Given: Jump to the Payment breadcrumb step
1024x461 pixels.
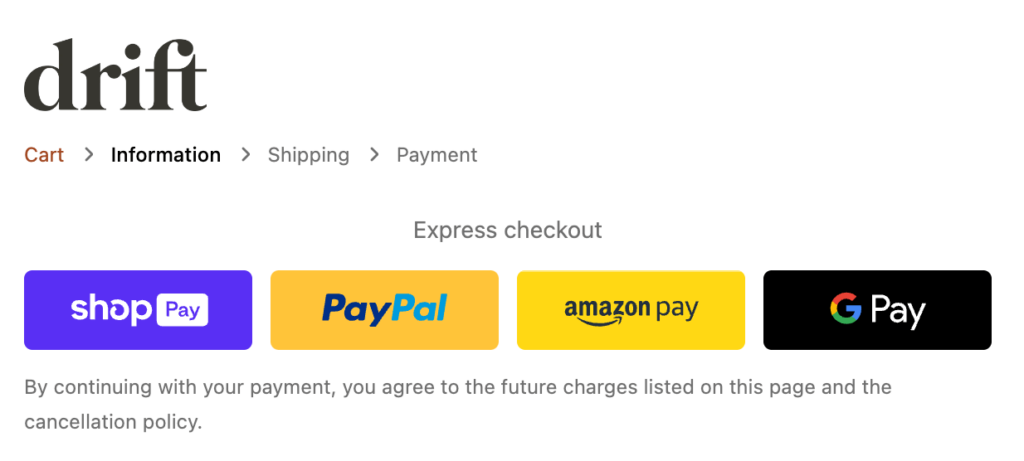Looking at the screenshot, I should 437,155.
